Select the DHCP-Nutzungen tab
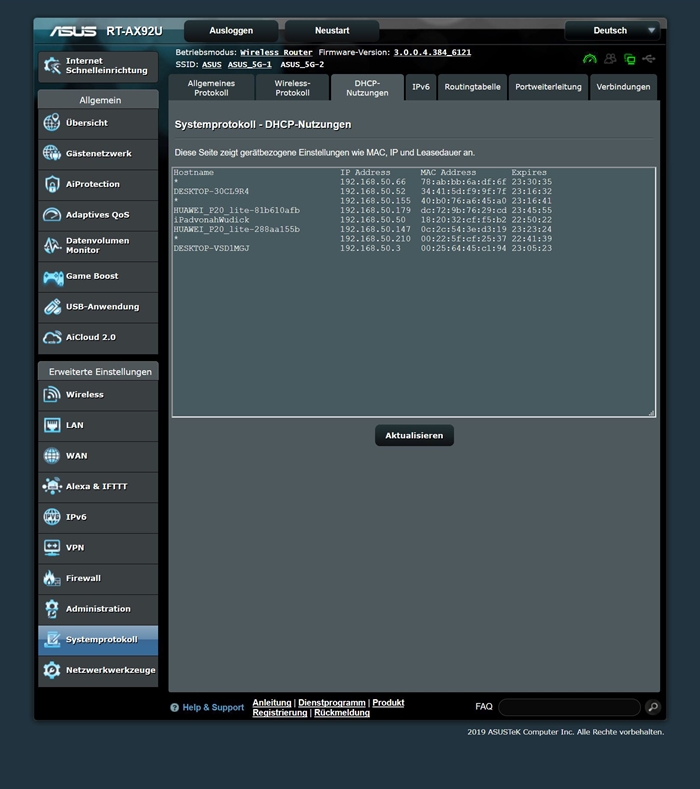700x789 pixels. pyautogui.click(x=367, y=88)
